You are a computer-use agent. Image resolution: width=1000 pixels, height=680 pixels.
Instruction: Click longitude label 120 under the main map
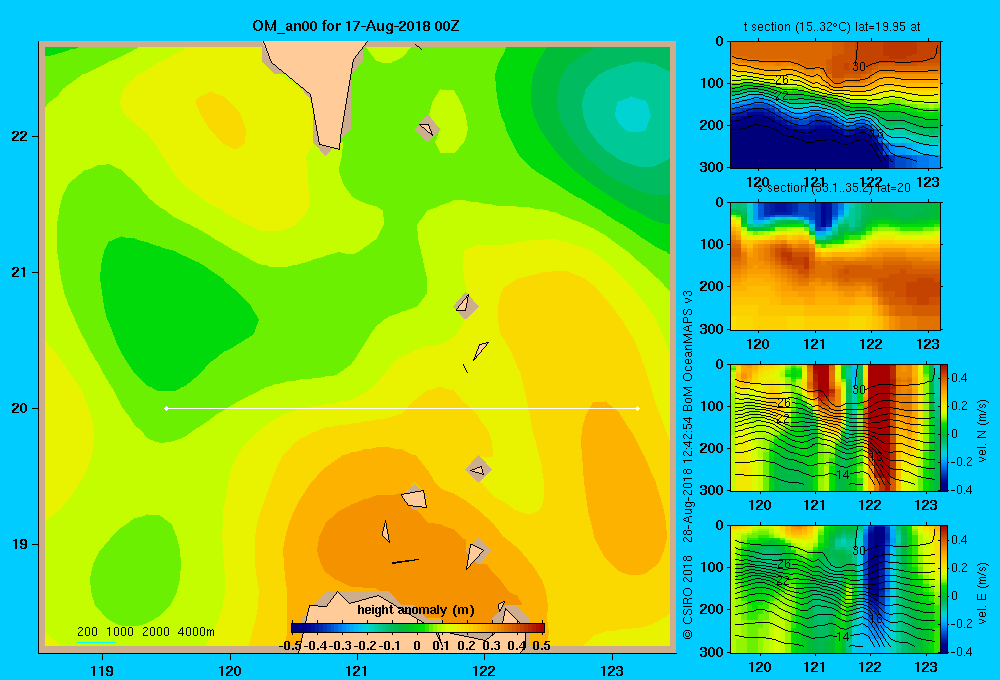pyautogui.click(x=230, y=670)
